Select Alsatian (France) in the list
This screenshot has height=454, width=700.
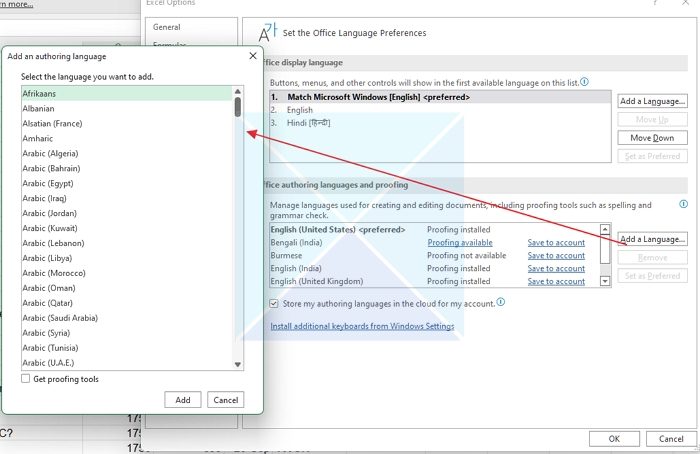click(x=127, y=123)
